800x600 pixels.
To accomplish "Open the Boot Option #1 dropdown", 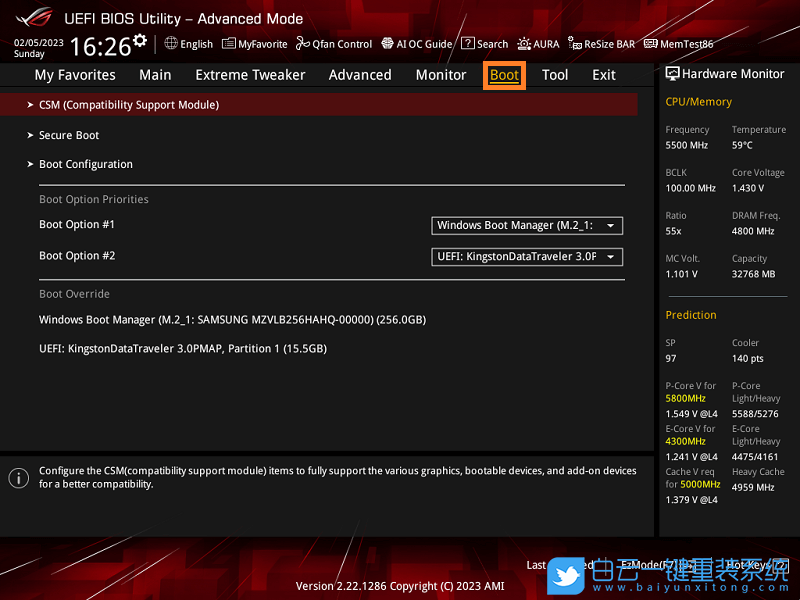I will (526, 225).
